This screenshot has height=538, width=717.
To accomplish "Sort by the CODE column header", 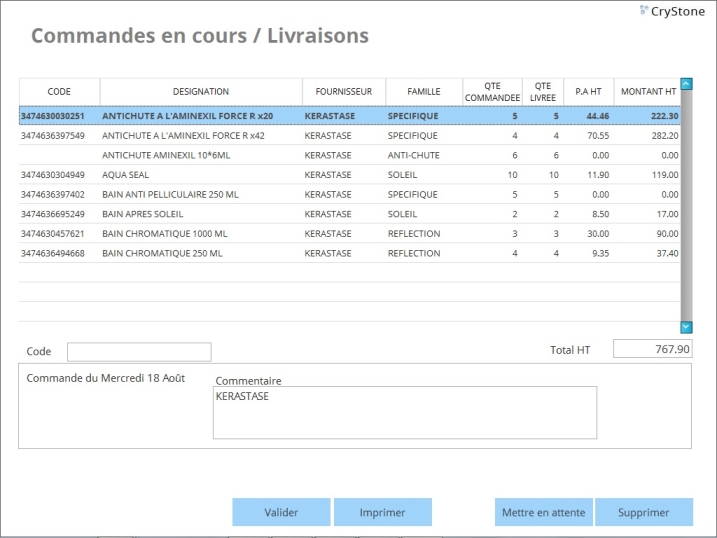I will click(59, 91).
